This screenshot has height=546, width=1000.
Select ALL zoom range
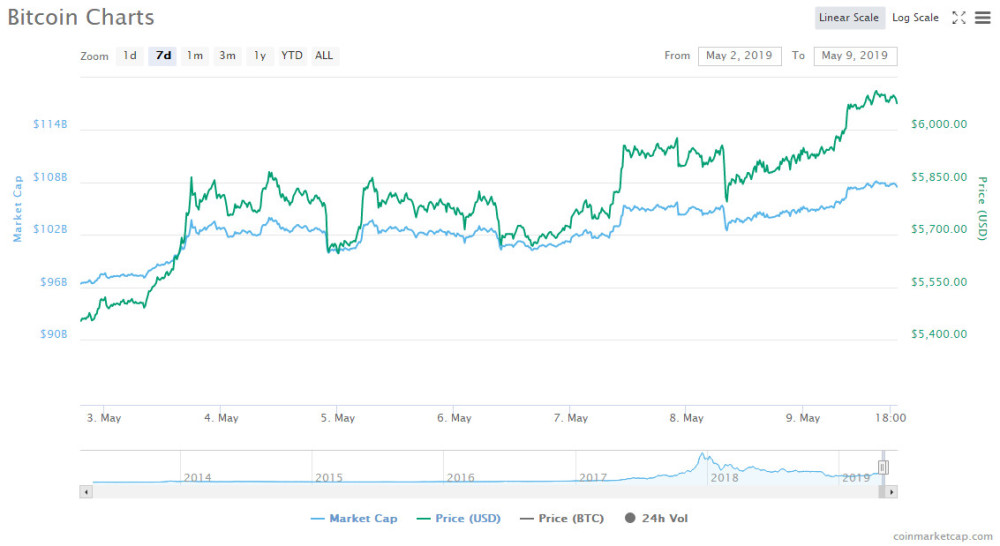tap(324, 55)
